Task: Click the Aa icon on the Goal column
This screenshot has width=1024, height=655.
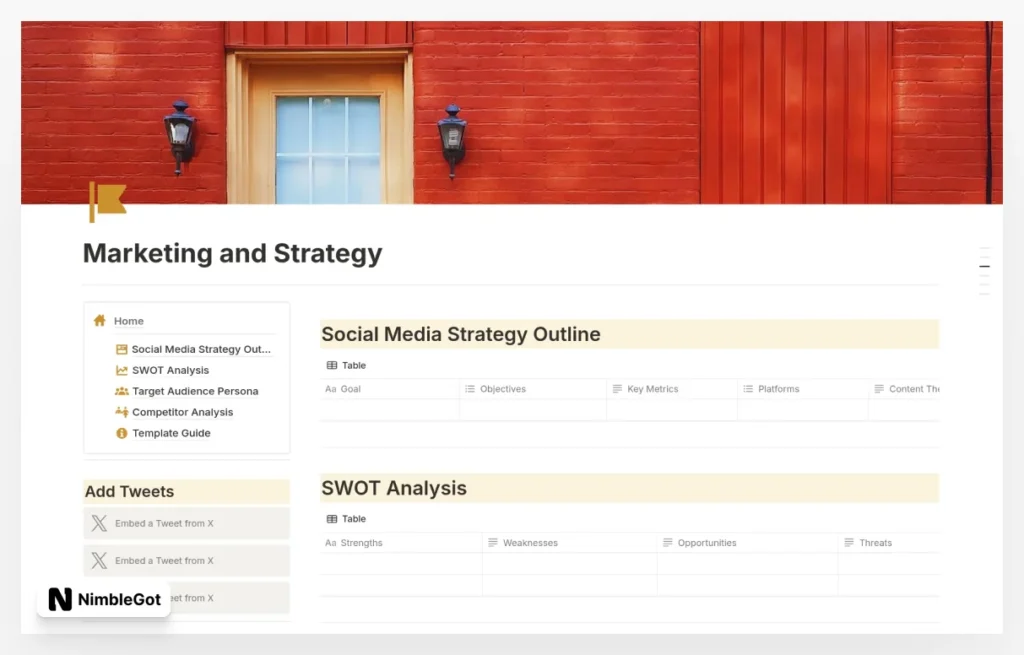Action: point(331,389)
